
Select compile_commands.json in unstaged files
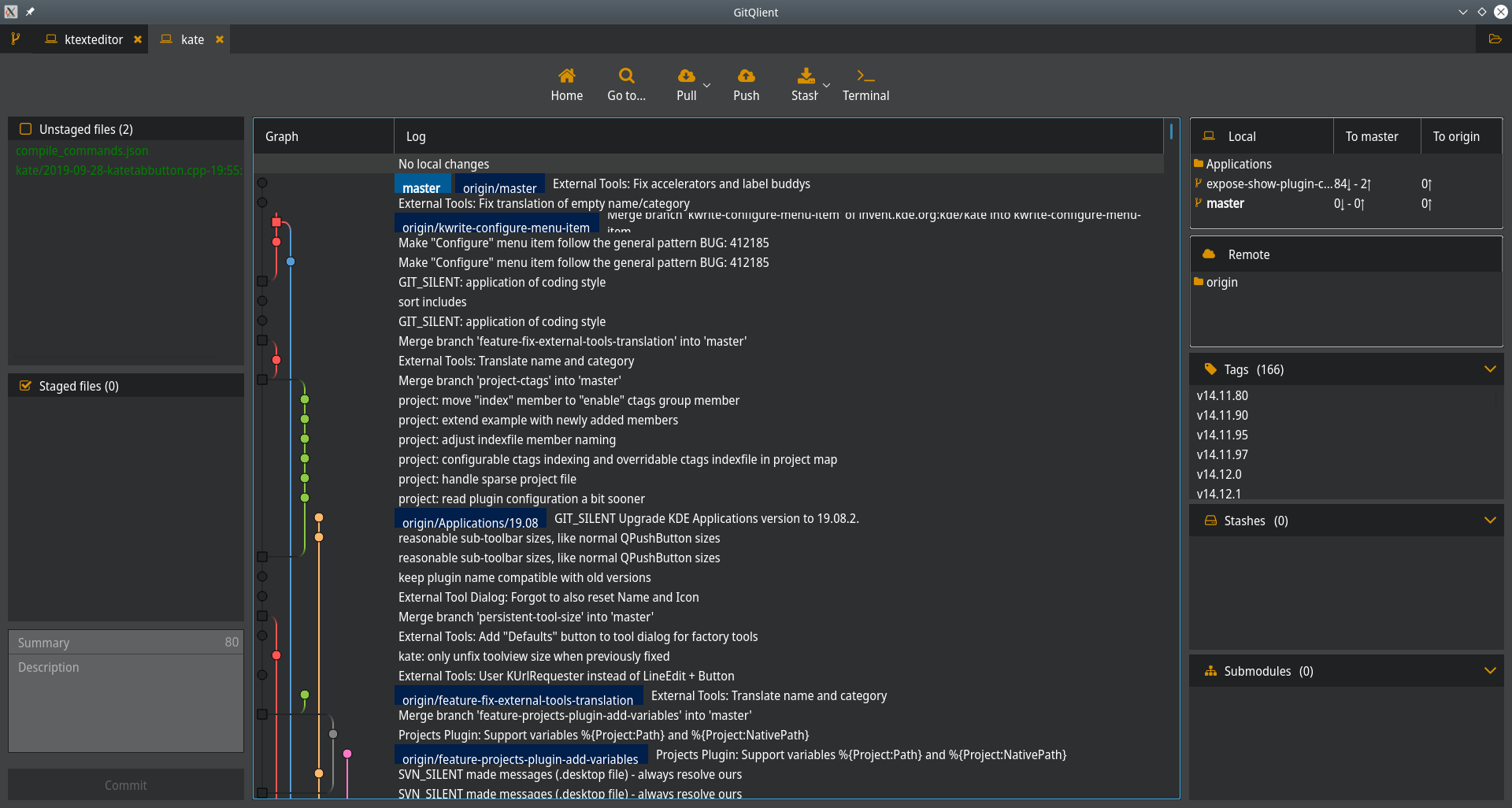click(x=82, y=150)
